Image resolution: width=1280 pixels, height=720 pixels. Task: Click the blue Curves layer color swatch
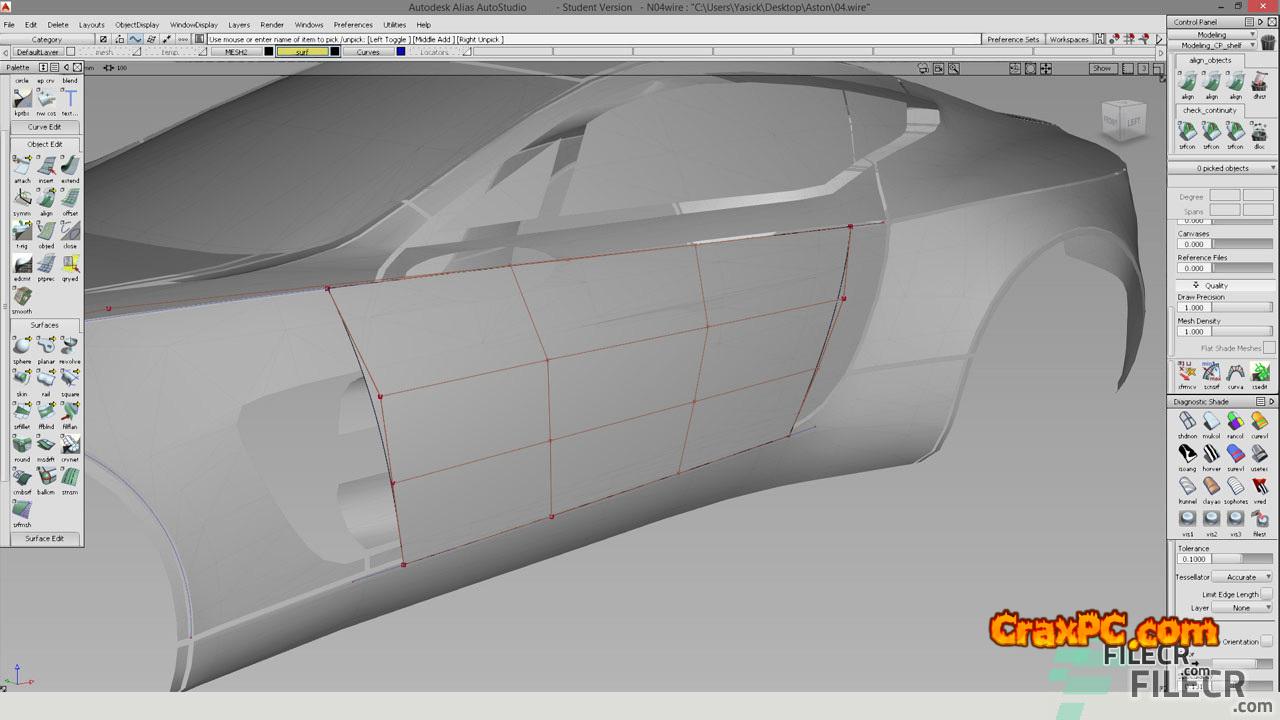[x=401, y=52]
